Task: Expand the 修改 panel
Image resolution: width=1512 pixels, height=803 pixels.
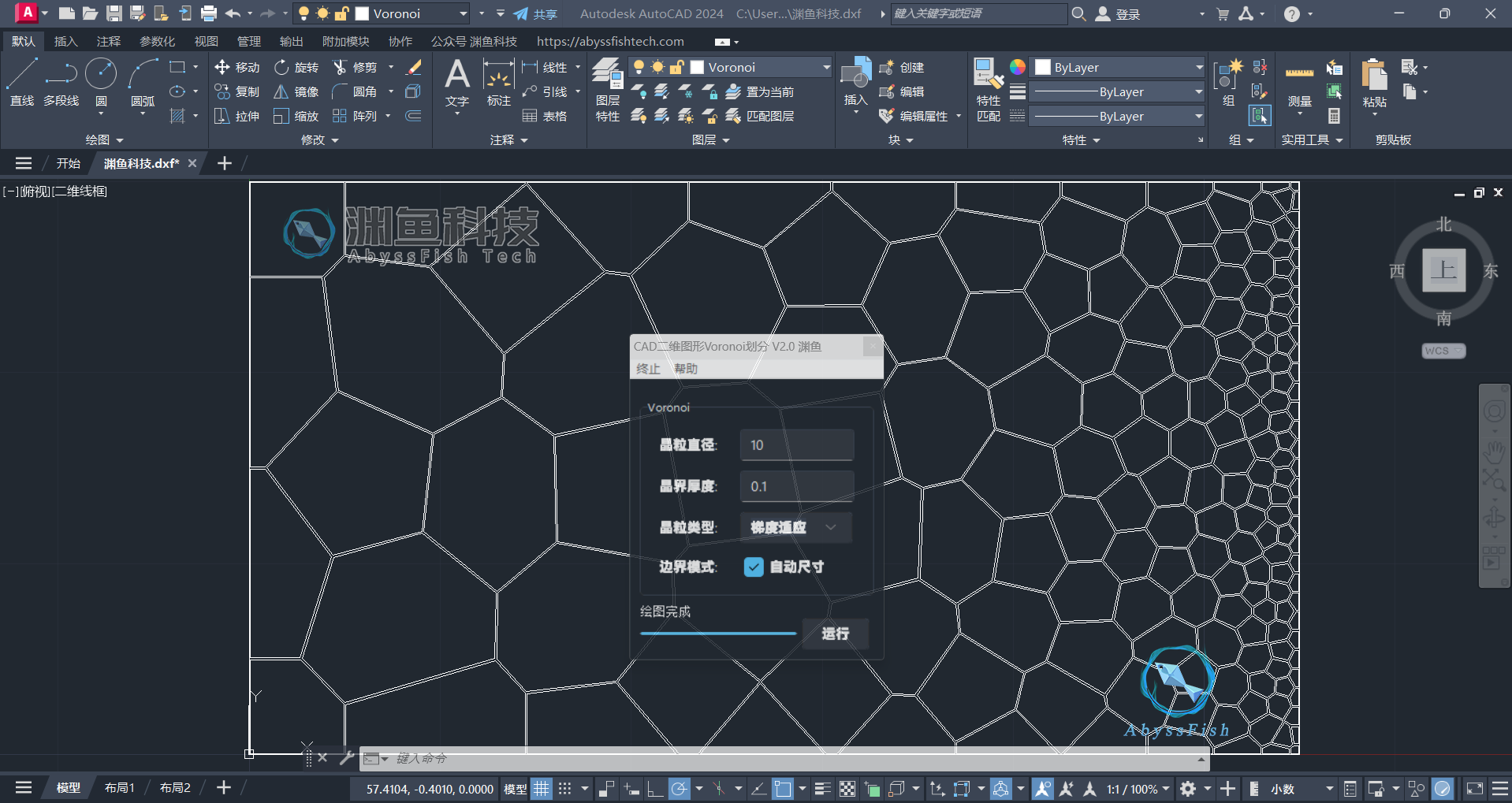Action: (x=319, y=139)
